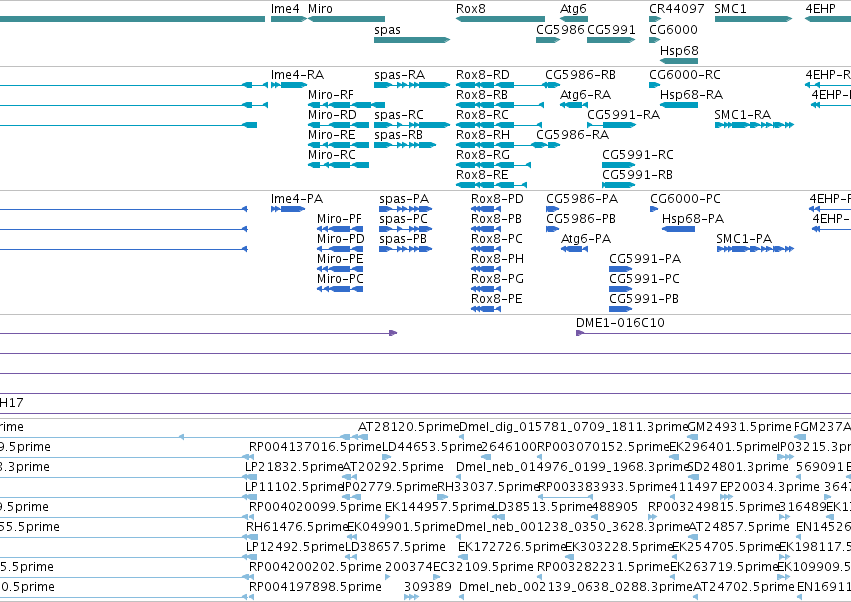Select the CG5991-RA transcript label
Screen dimensions: 851x602
(x=624, y=115)
